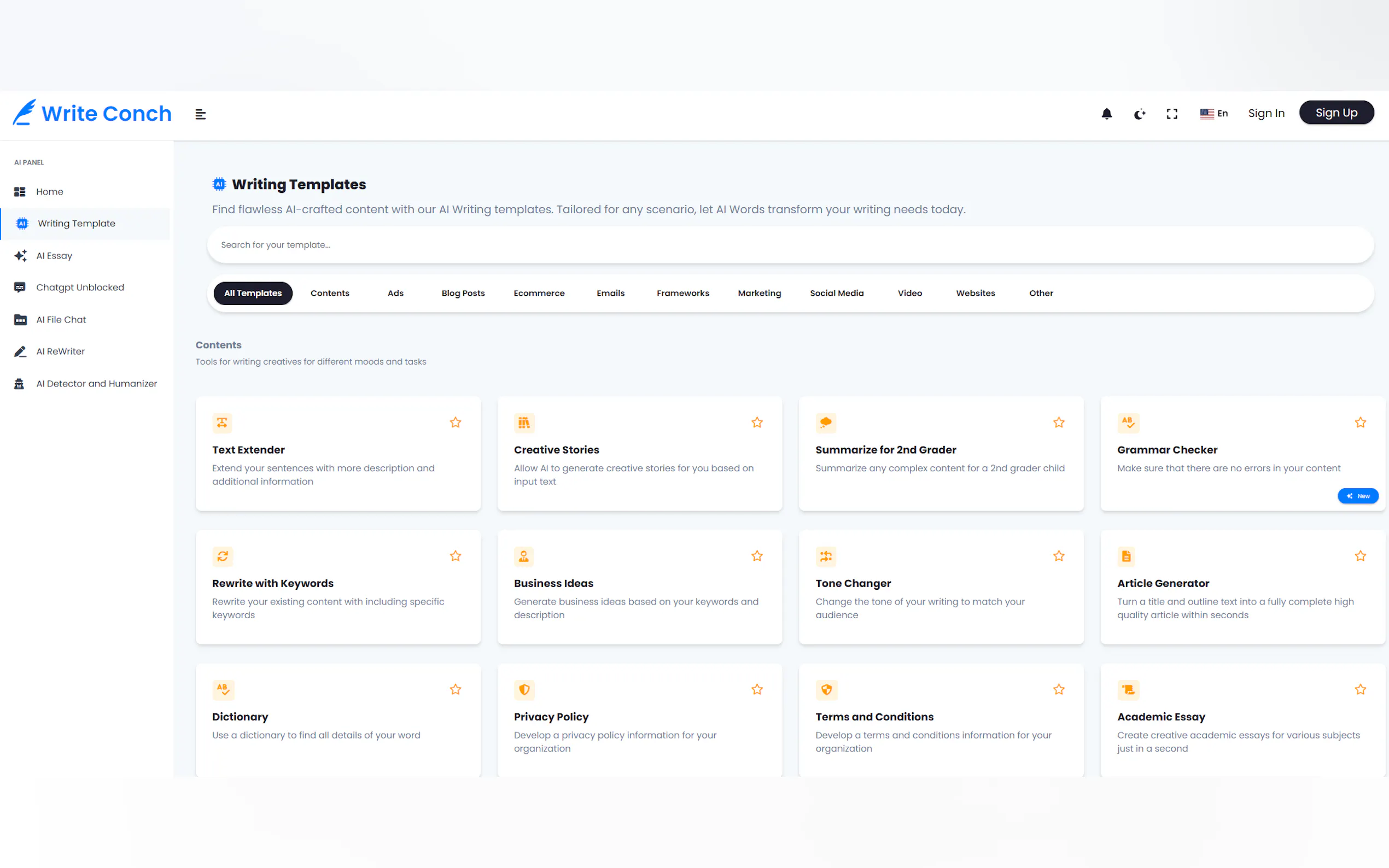Select the Social Media category tab

[836, 294]
